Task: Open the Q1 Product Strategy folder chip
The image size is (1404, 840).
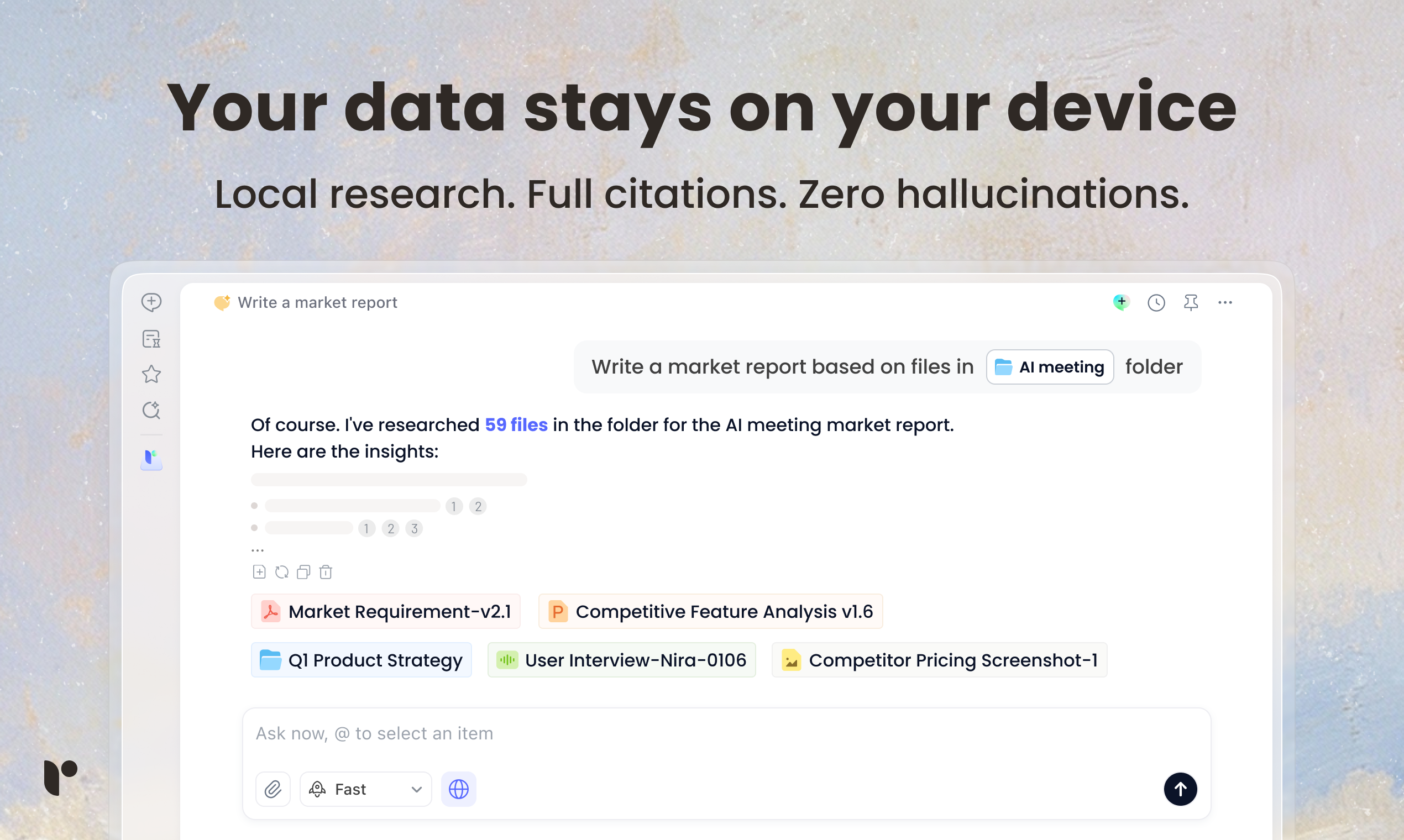Action: [x=361, y=660]
